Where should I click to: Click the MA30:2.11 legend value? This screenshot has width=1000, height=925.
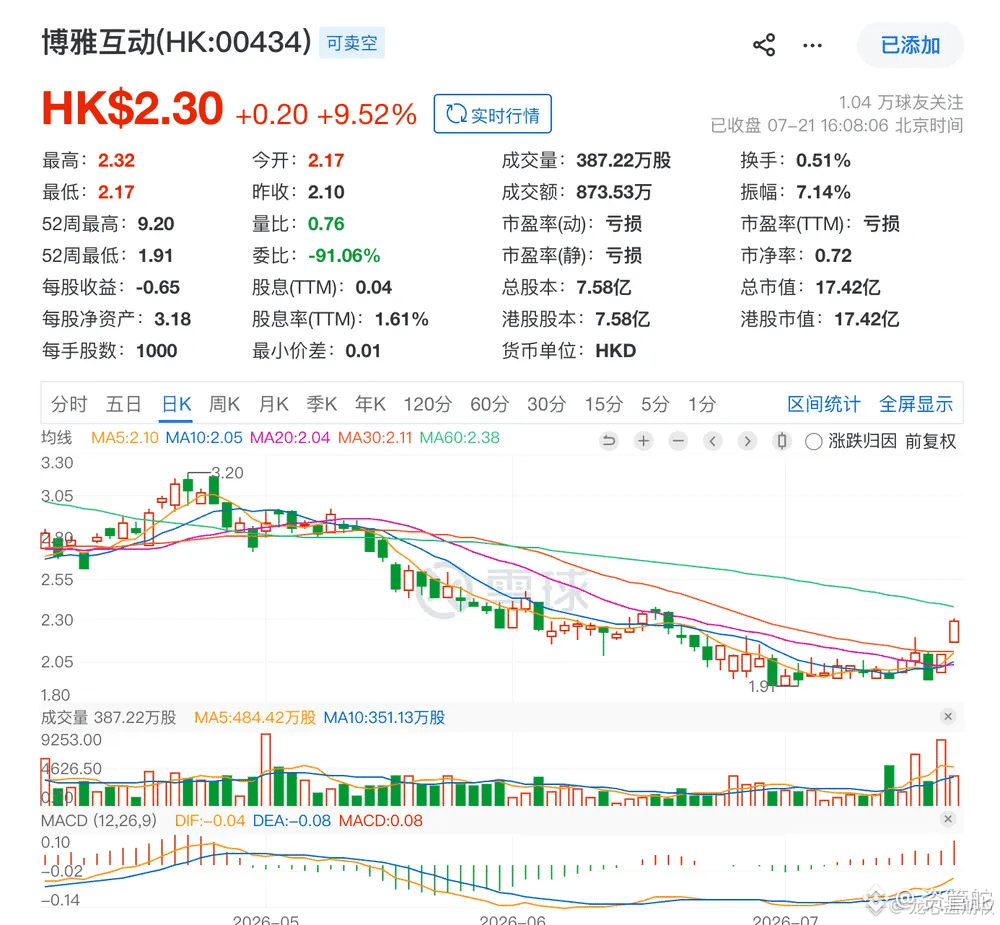[375, 438]
